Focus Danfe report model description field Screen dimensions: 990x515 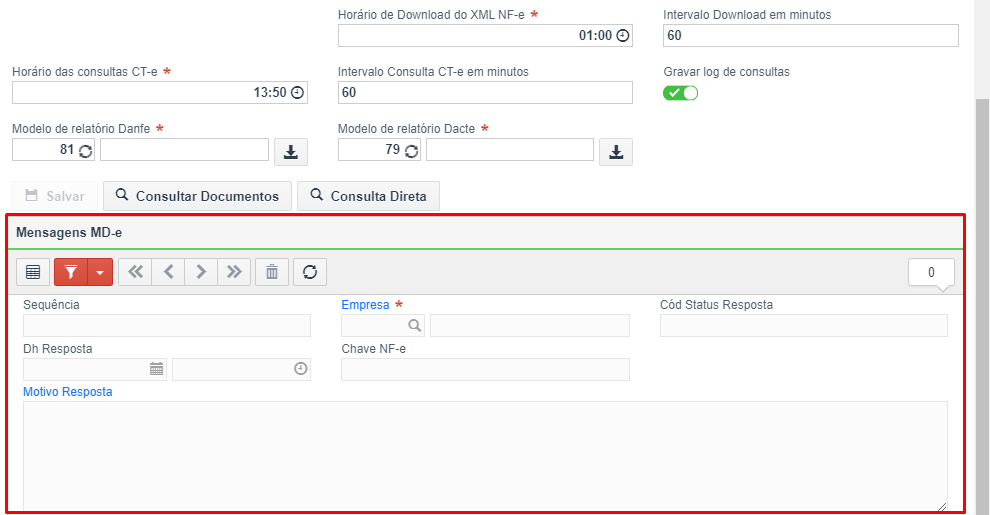184,150
